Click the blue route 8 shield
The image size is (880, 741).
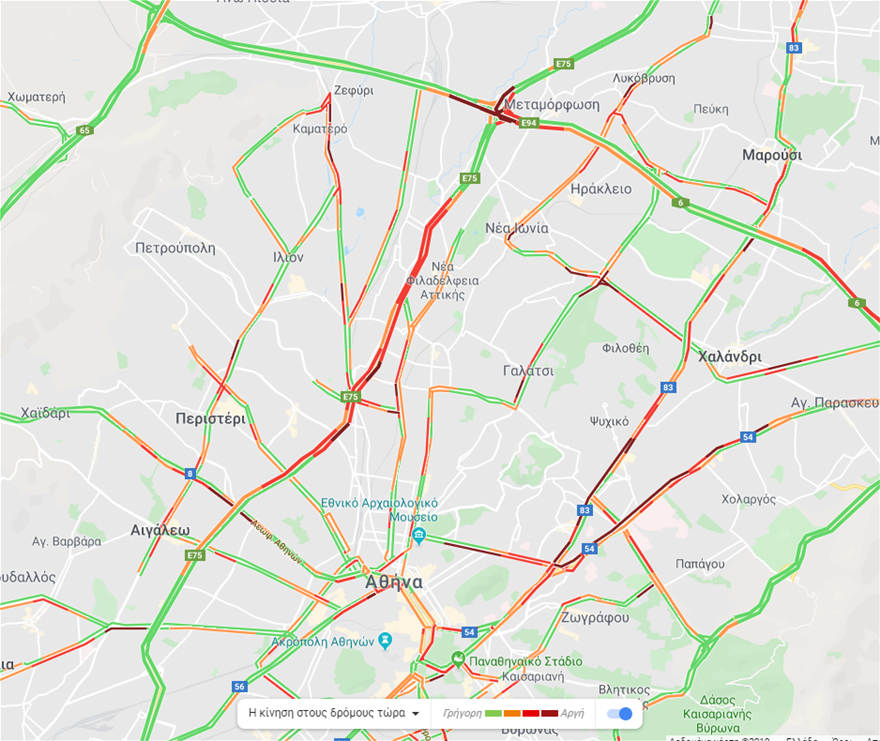[190, 474]
